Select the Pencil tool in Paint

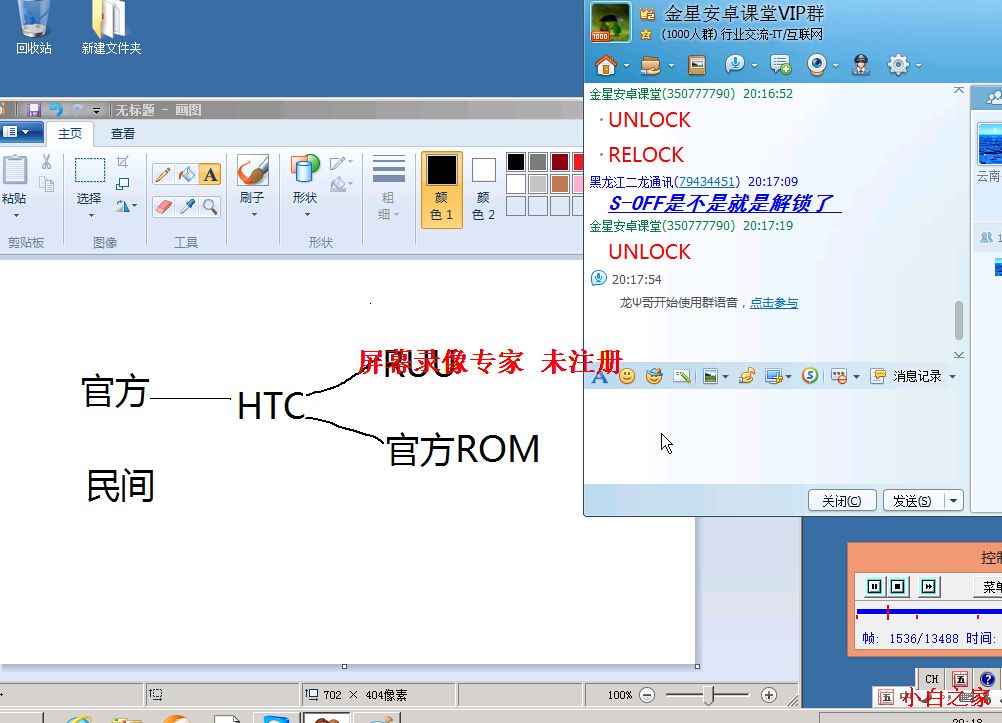[163, 174]
